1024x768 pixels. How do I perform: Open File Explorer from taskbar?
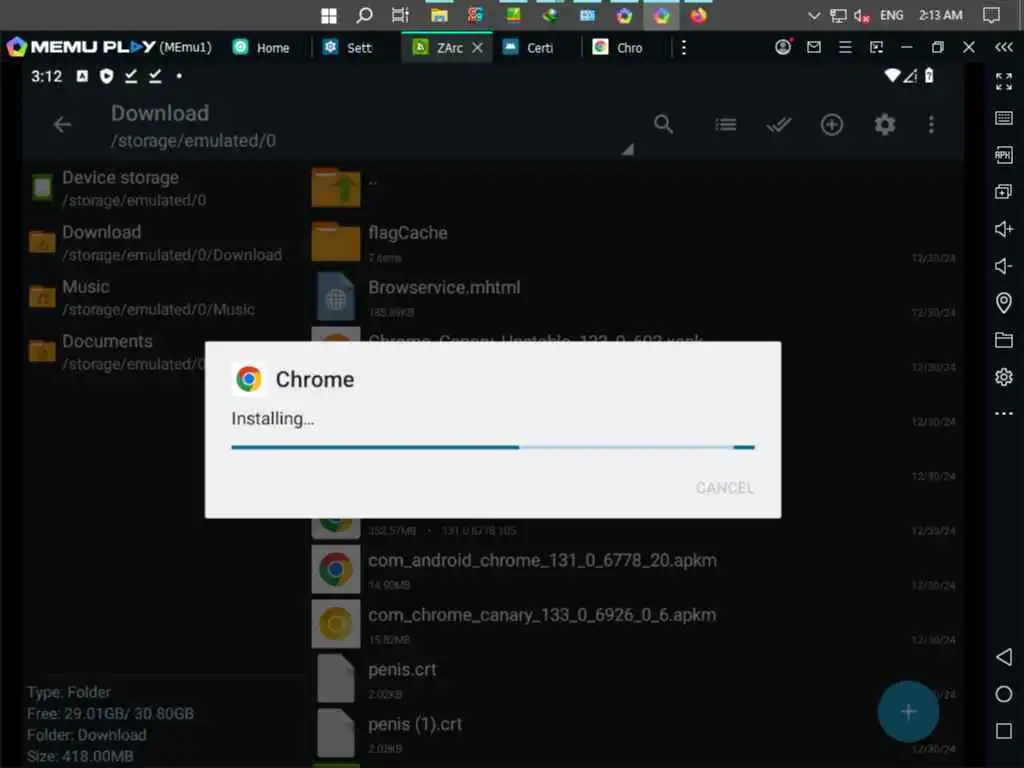click(439, 15)
